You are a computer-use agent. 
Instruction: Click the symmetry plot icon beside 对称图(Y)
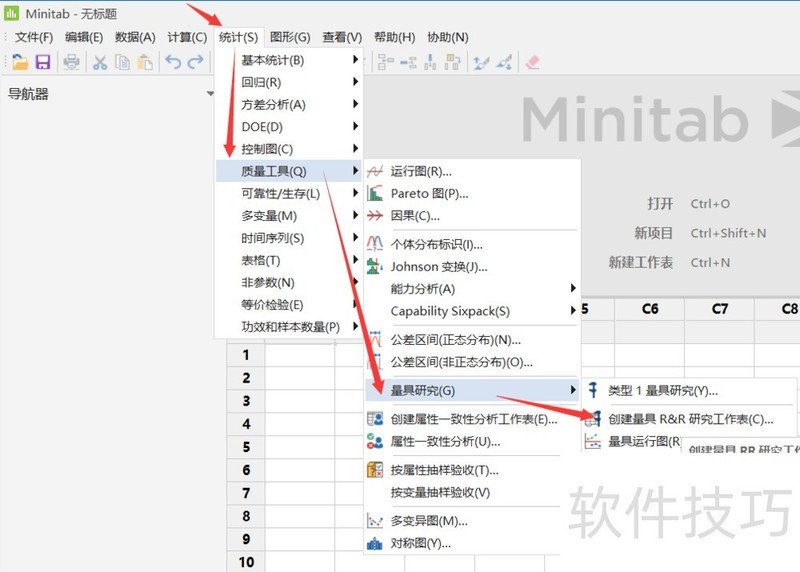click(375, 543)
